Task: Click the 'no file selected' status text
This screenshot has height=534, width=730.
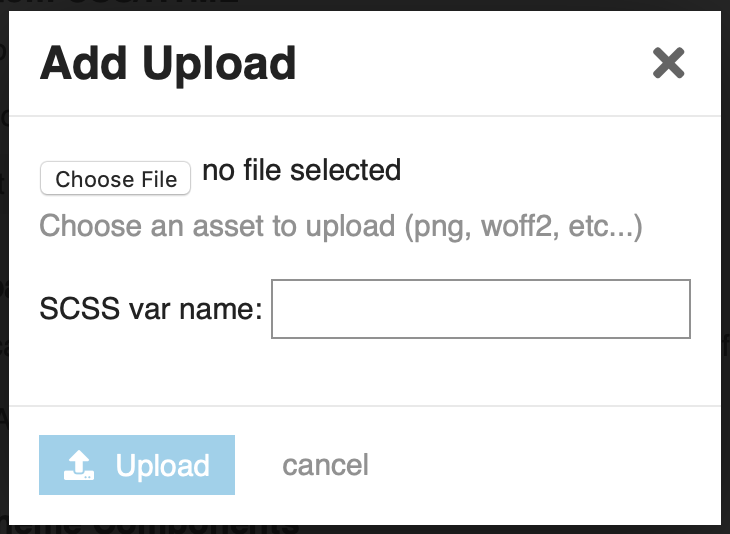Action: [302, 170]
